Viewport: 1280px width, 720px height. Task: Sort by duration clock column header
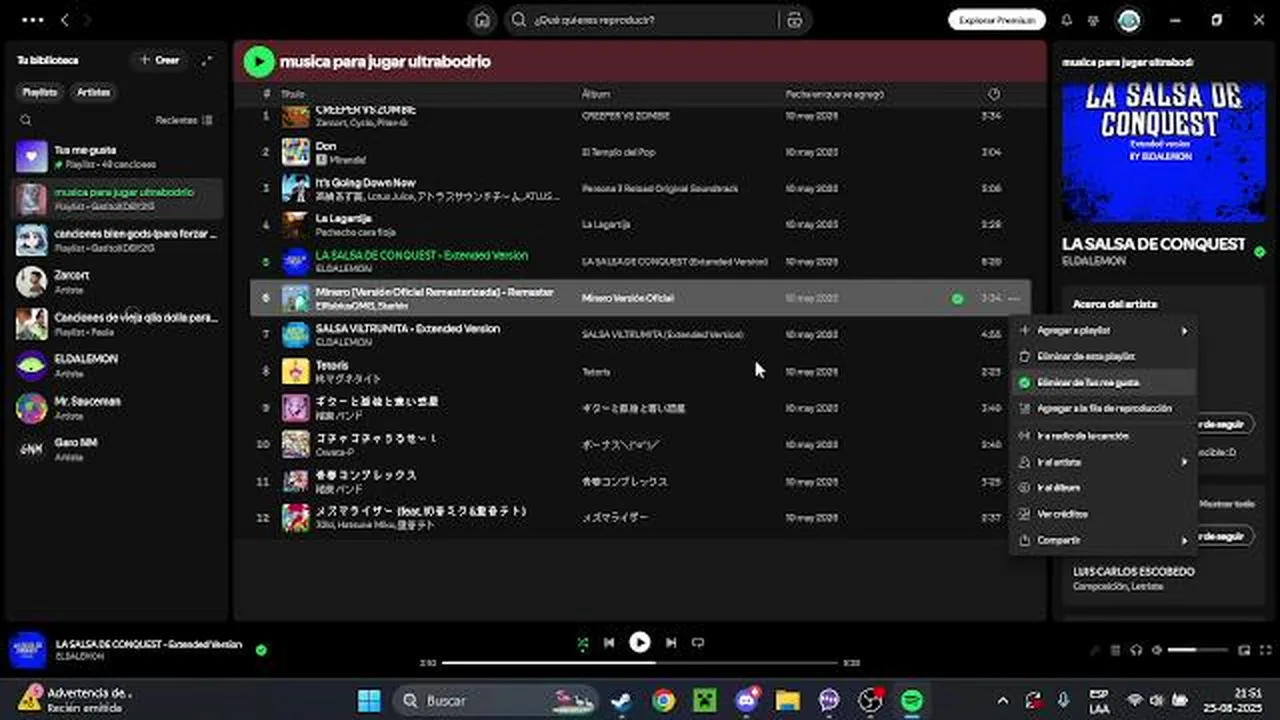pos(994,94)
